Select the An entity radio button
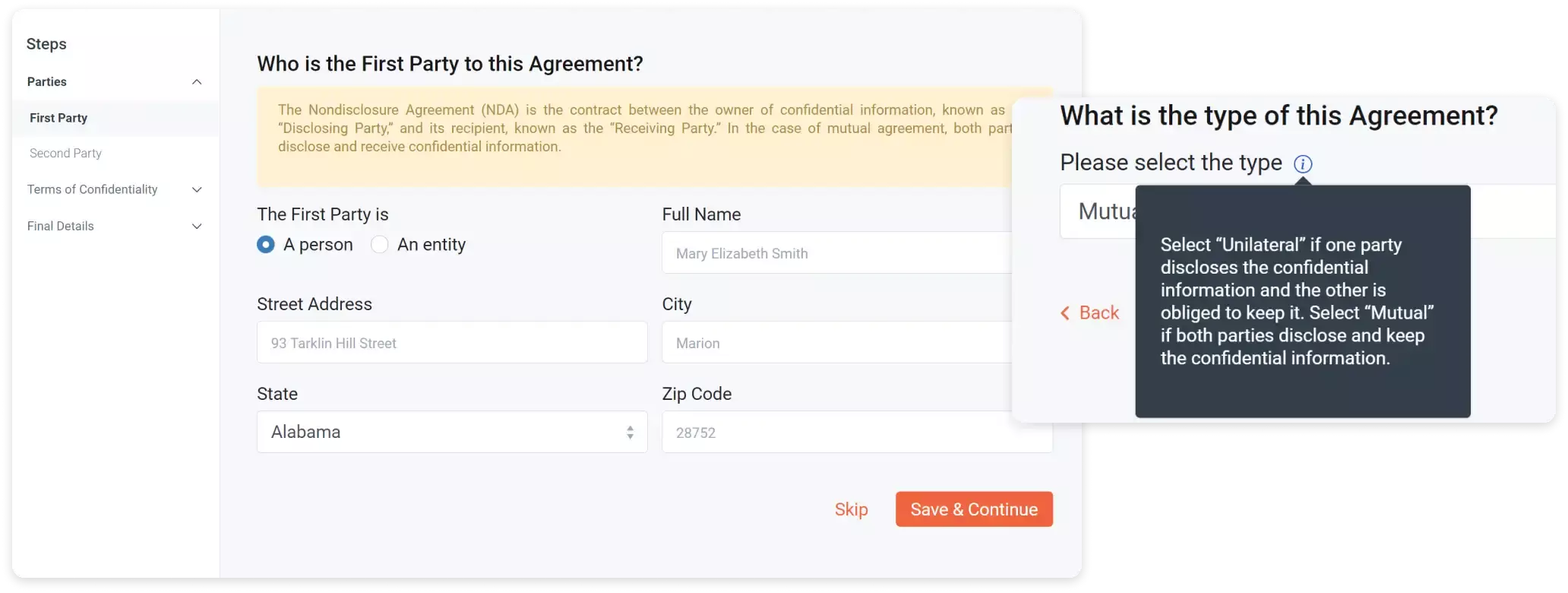Screen dimensions: 1568x593 coord(380,245)
